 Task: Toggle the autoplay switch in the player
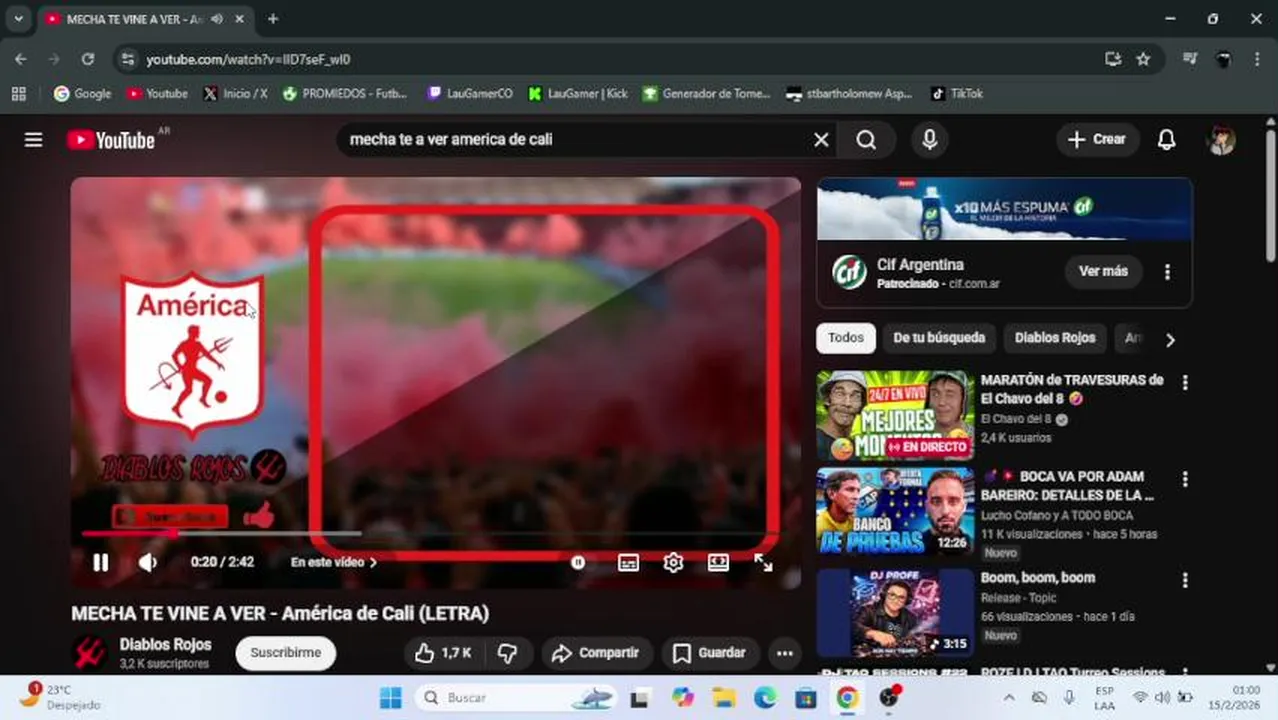[578, 563]
